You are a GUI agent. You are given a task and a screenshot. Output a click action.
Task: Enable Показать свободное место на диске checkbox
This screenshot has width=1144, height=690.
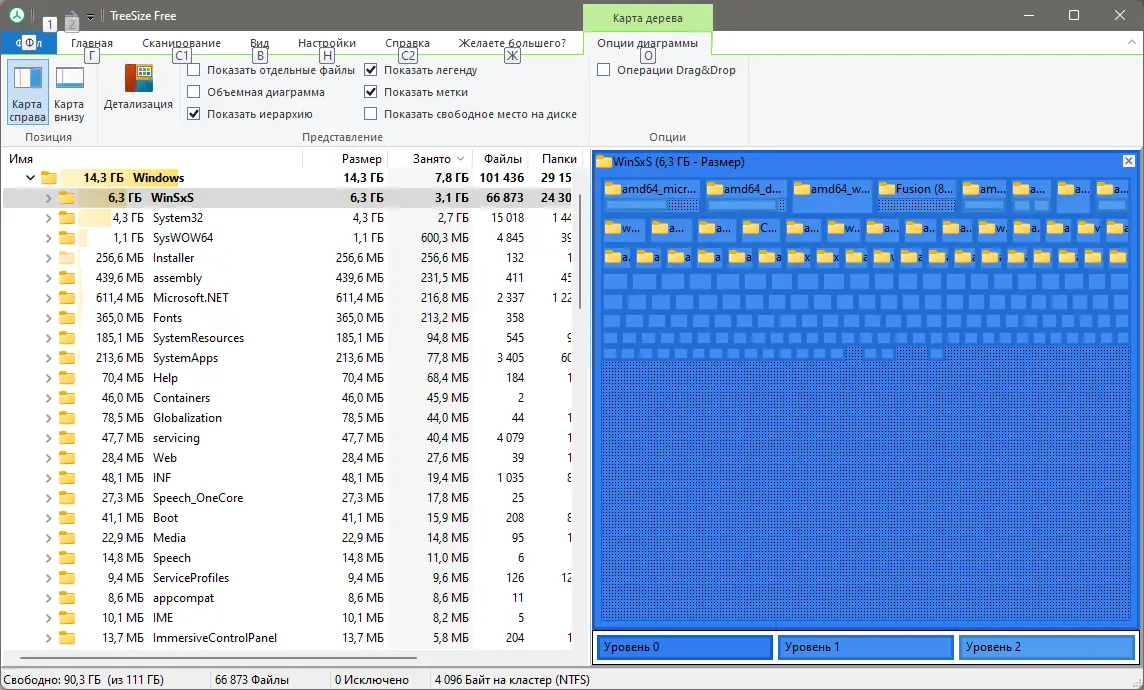tap(371, 114)
